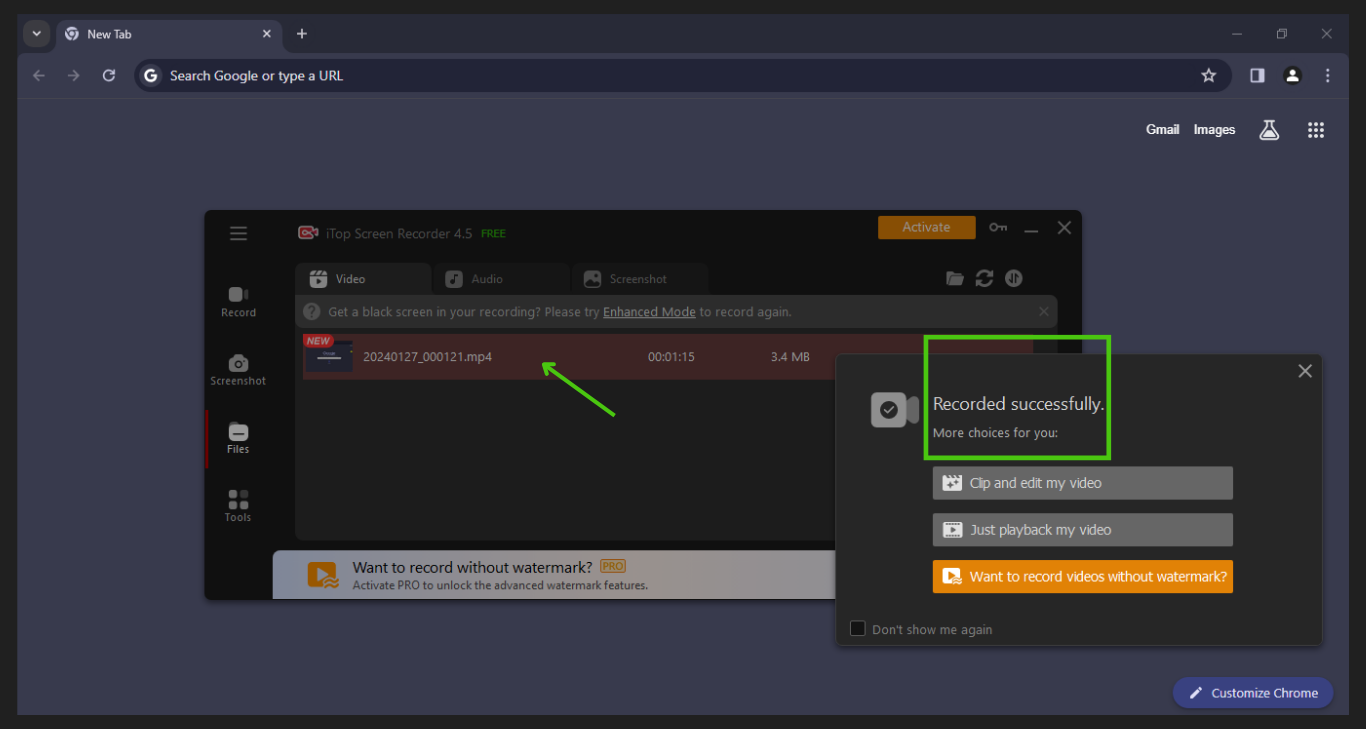This screenshot has width=1366, height=729.
Task: Click Clip and edit my video
Action: click(1082, 483)
